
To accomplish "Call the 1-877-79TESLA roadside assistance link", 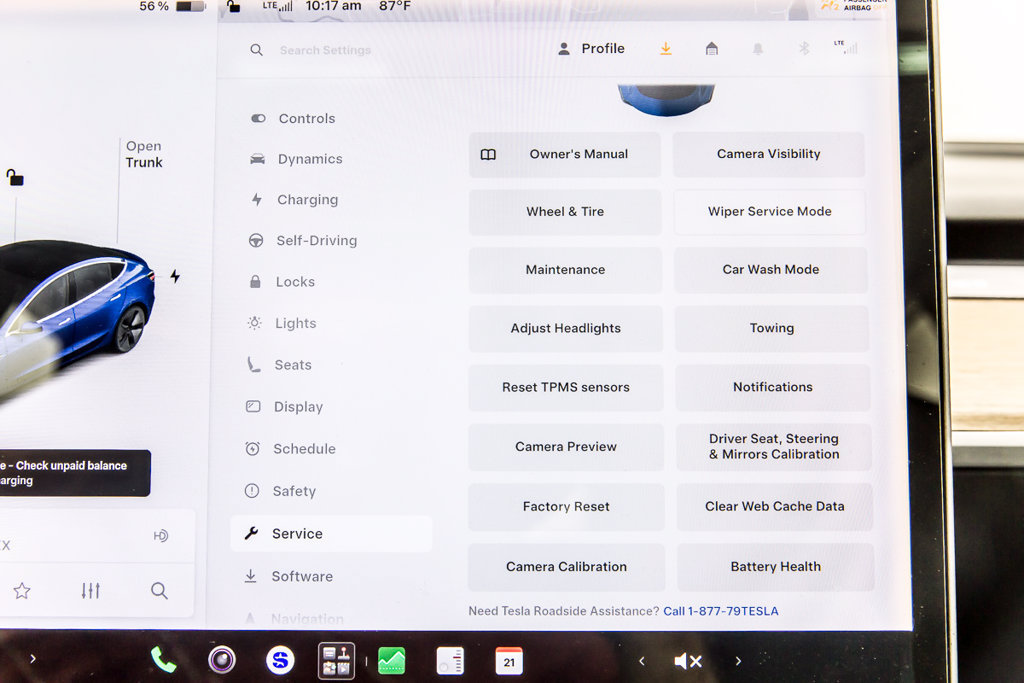I will pos(720,611).
